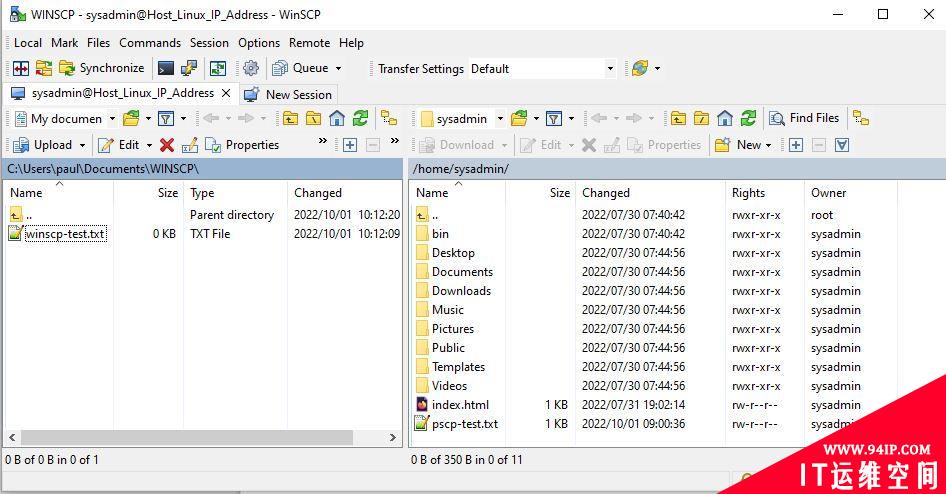Screen dimensions: 946x494
Task: Click the globe update icon
Action: pyautogui.click(x=640, y=68)
